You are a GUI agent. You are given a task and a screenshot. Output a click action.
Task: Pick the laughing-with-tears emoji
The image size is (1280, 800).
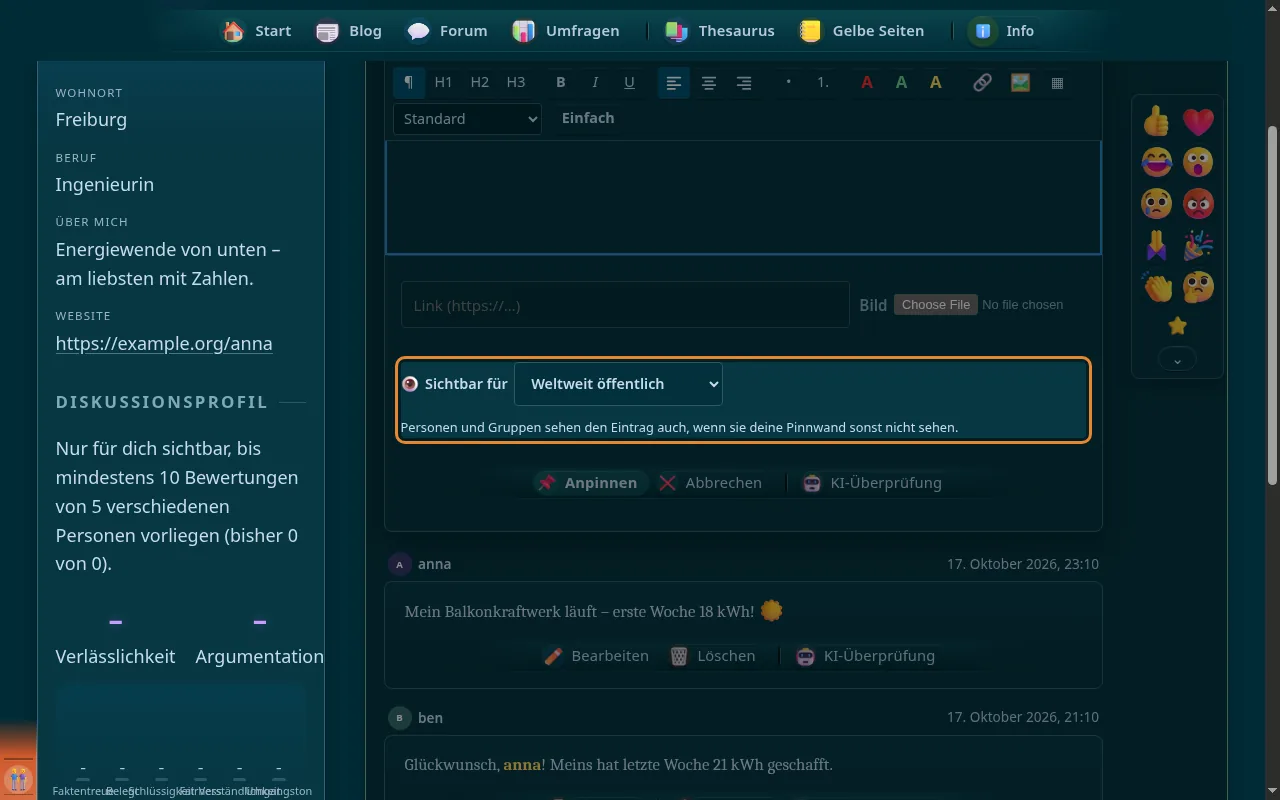(1157, 162)
